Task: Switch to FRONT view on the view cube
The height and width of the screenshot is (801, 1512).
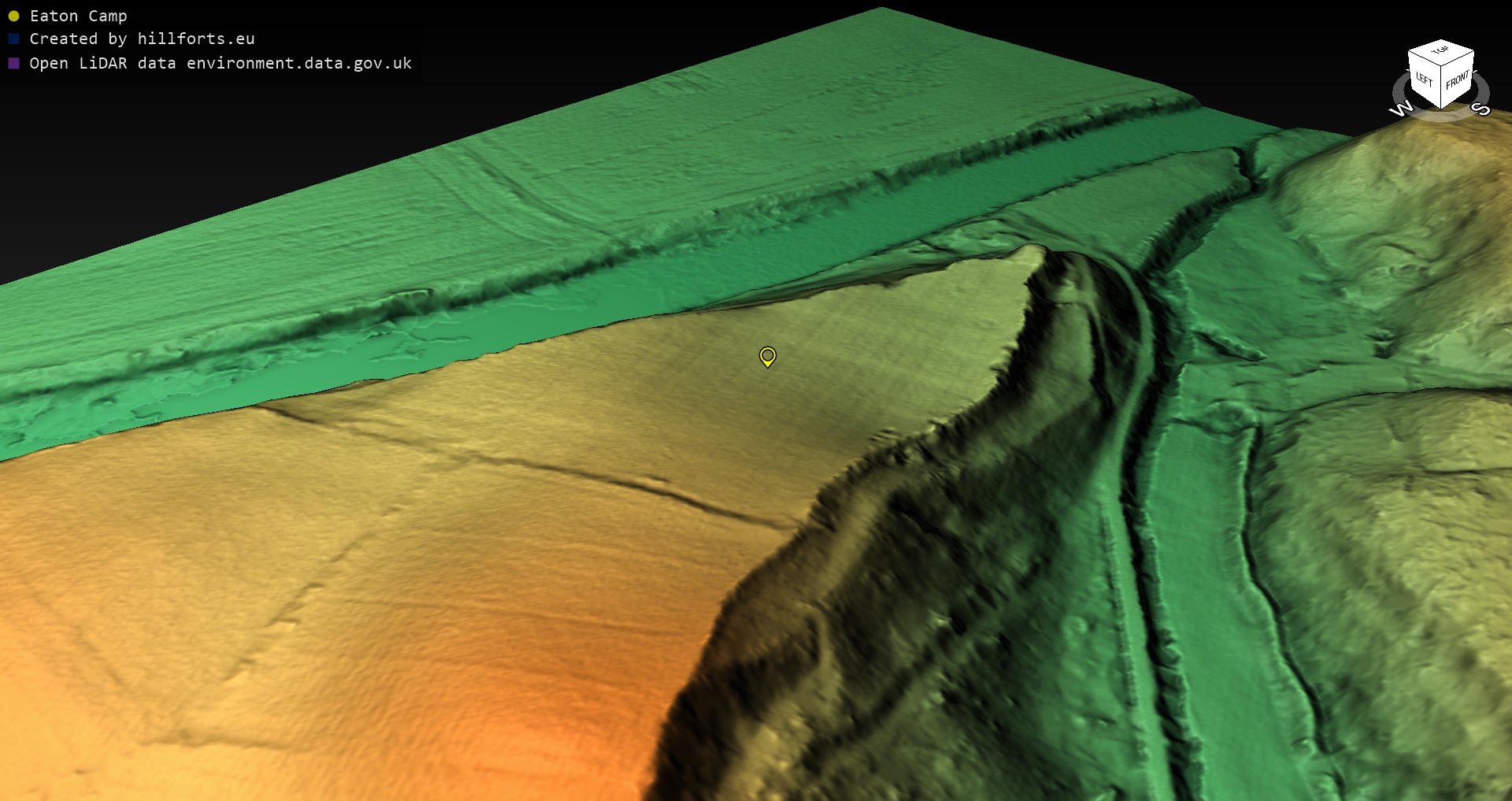Action: coord(1457,80)
